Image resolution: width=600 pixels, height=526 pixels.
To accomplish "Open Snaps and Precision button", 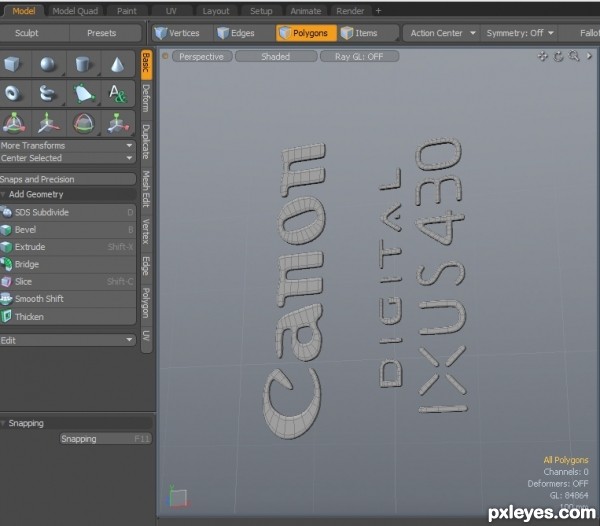I will click(67, 179).
